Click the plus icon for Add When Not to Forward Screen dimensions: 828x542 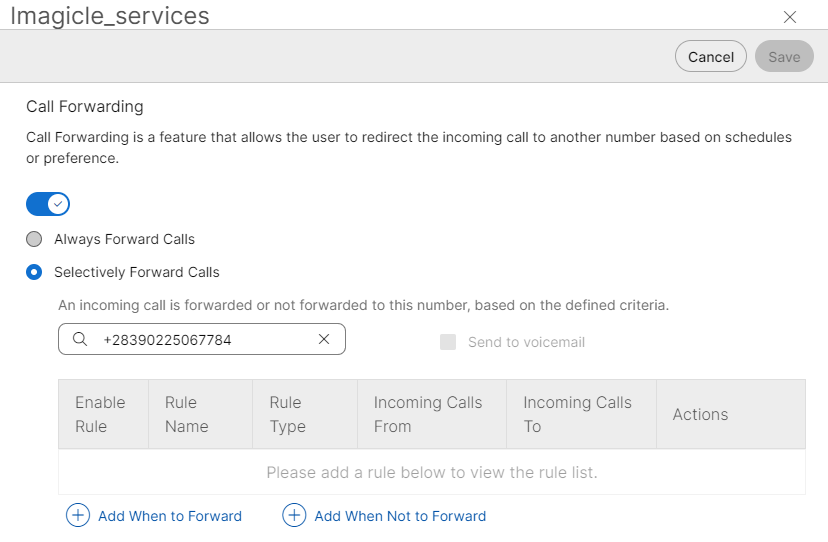click(x=293, y=516)
